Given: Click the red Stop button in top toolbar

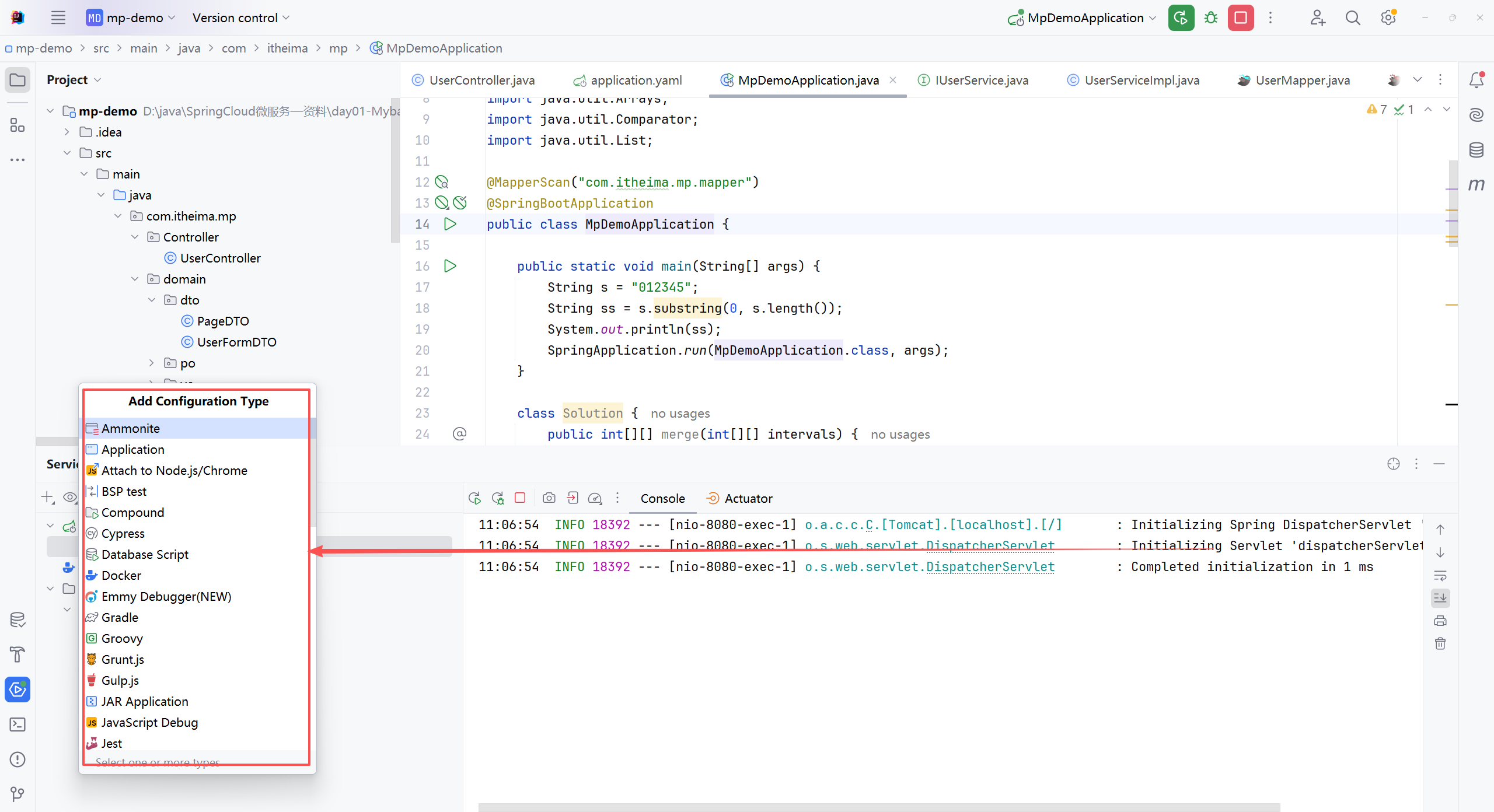Looking at the screenshot, I should [x=1241, y=17].
